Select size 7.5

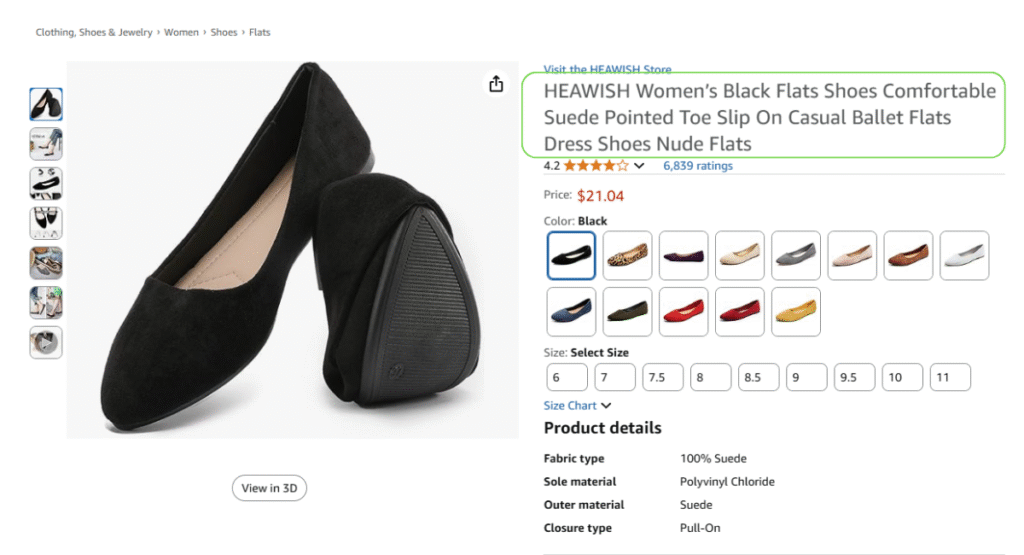(x=662, y=377)
